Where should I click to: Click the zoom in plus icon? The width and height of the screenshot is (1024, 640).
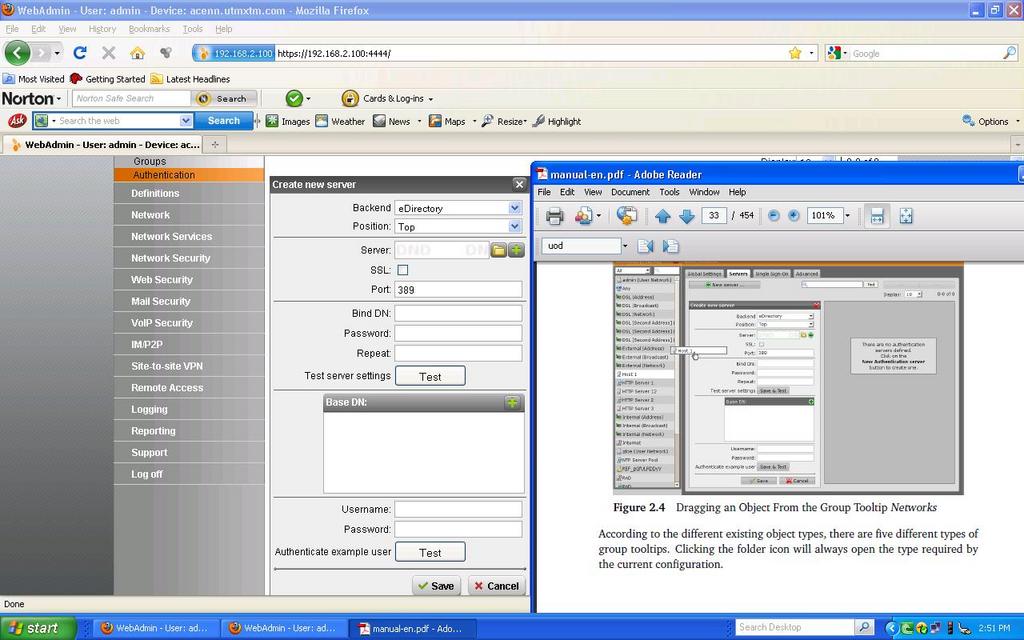(x=794, y=216)
